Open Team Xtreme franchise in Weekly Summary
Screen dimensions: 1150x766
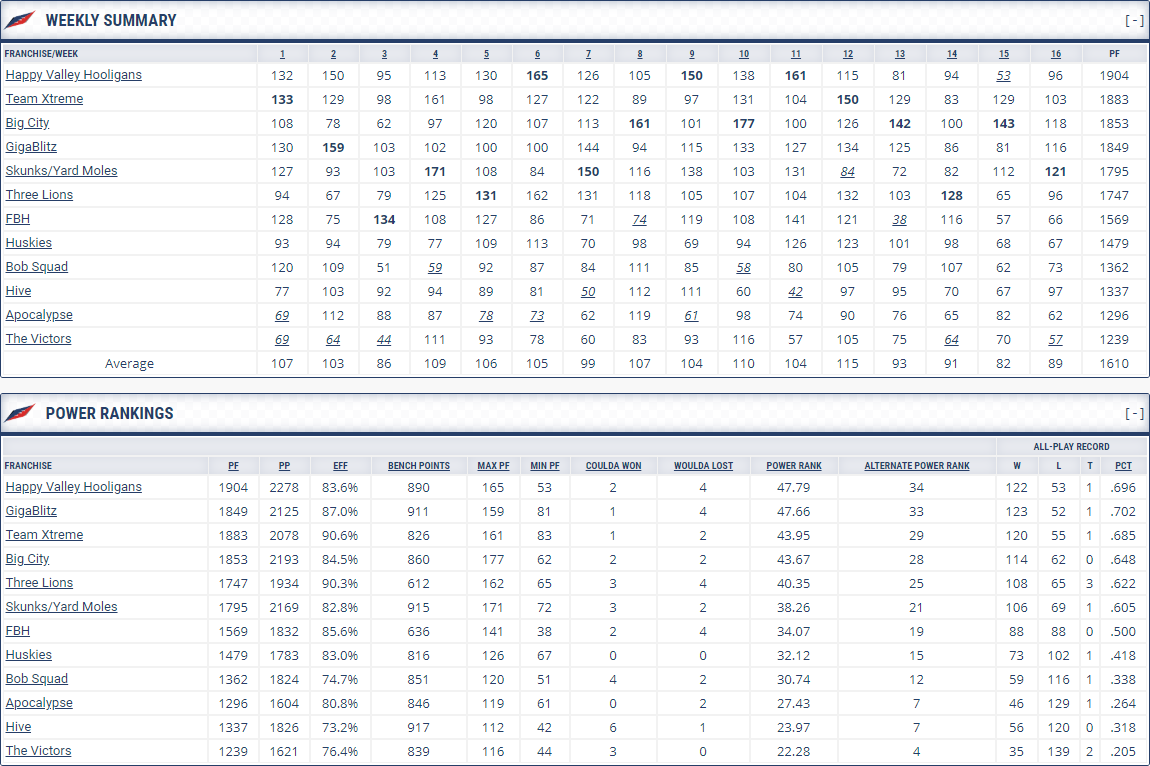click(x=44, y=99)
